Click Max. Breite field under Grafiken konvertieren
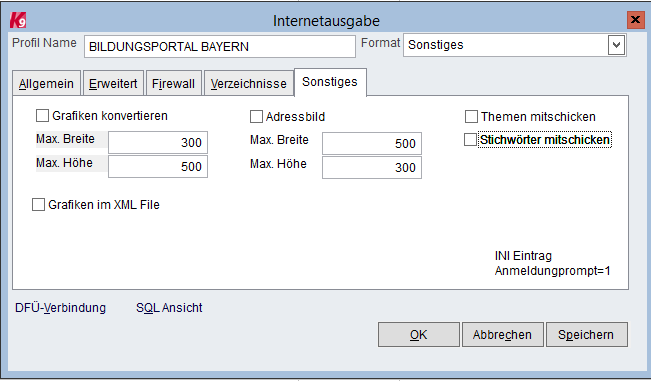This screenshot has width=651, height=381. 158,143
